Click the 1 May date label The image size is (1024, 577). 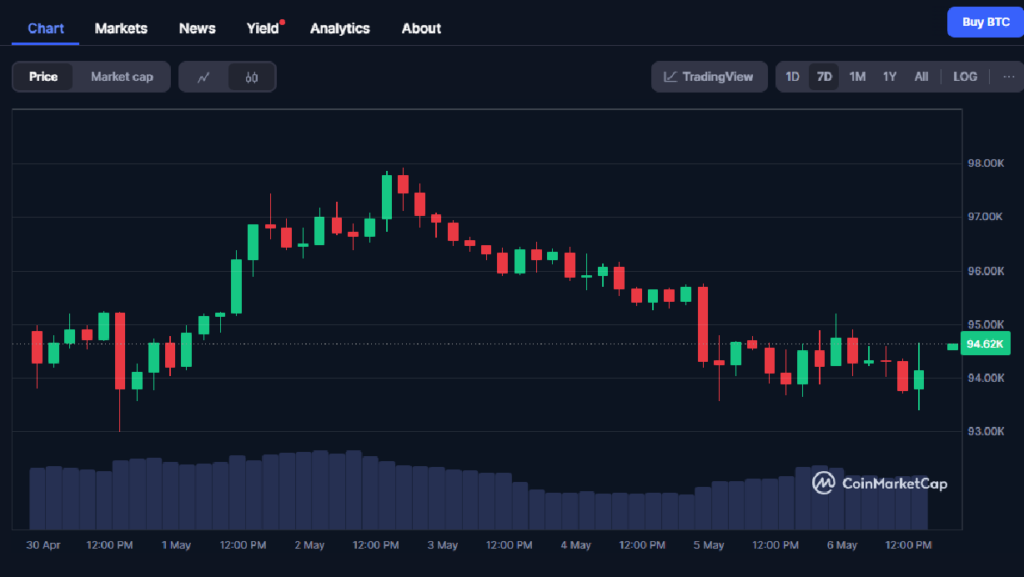[176, 545]
